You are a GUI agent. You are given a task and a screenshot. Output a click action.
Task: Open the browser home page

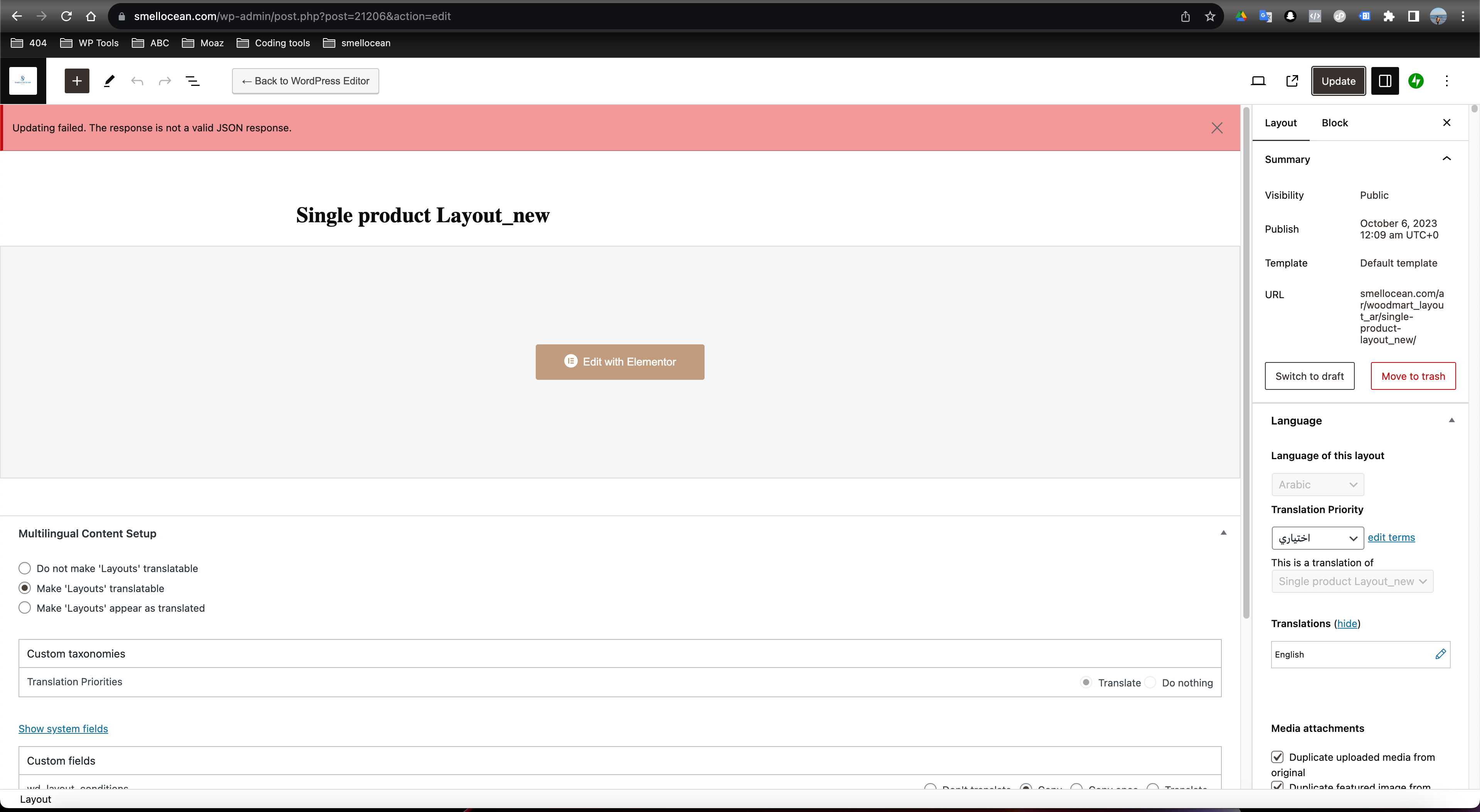click(91, 16)
